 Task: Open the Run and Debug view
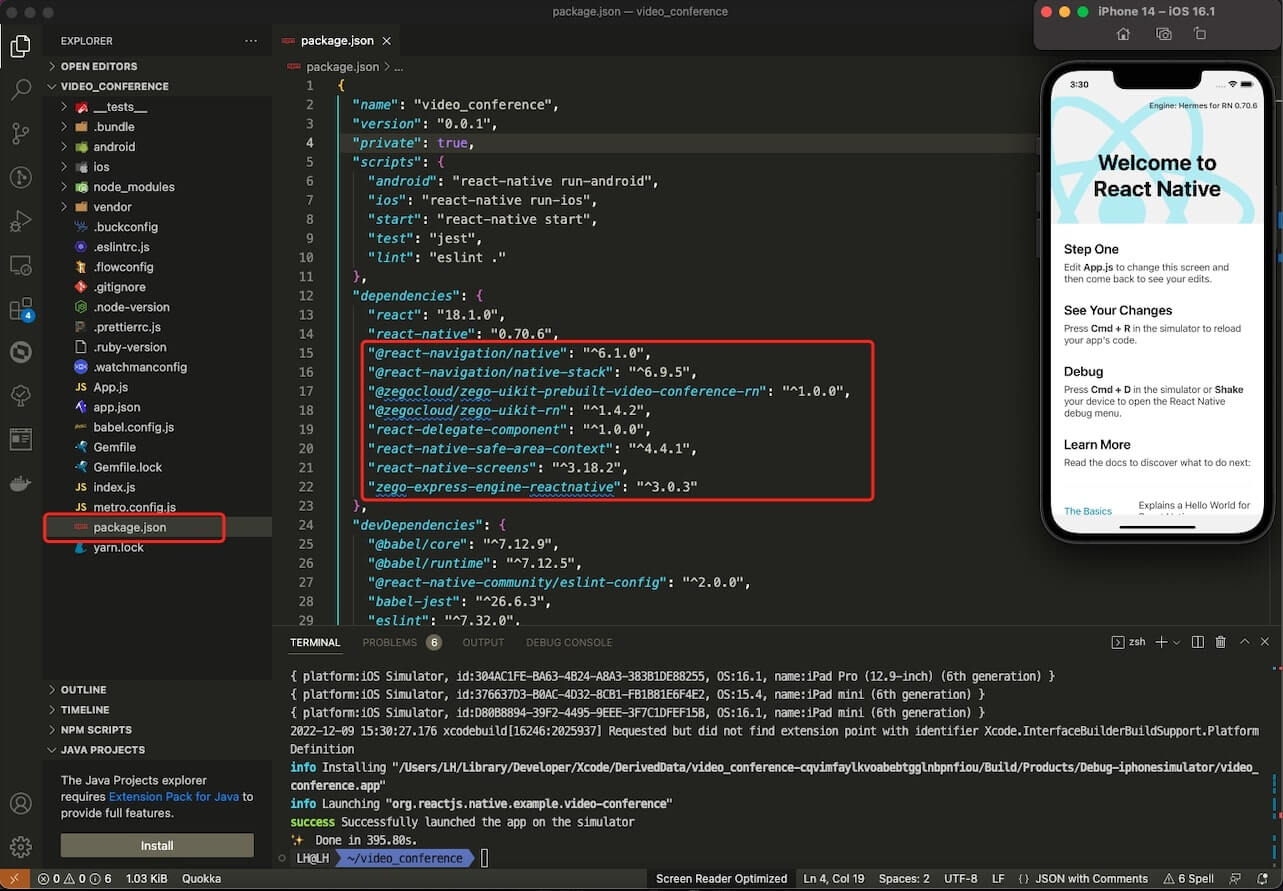click(x=20, y=221)
